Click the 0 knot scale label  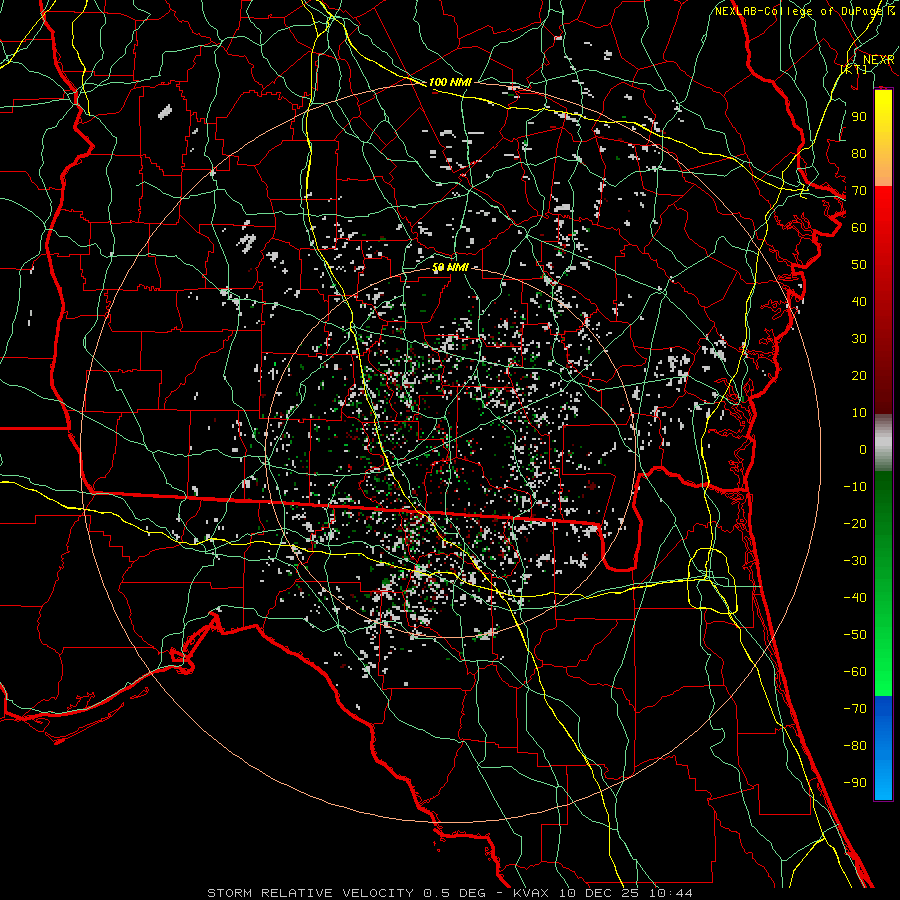(x=863, y=450)
